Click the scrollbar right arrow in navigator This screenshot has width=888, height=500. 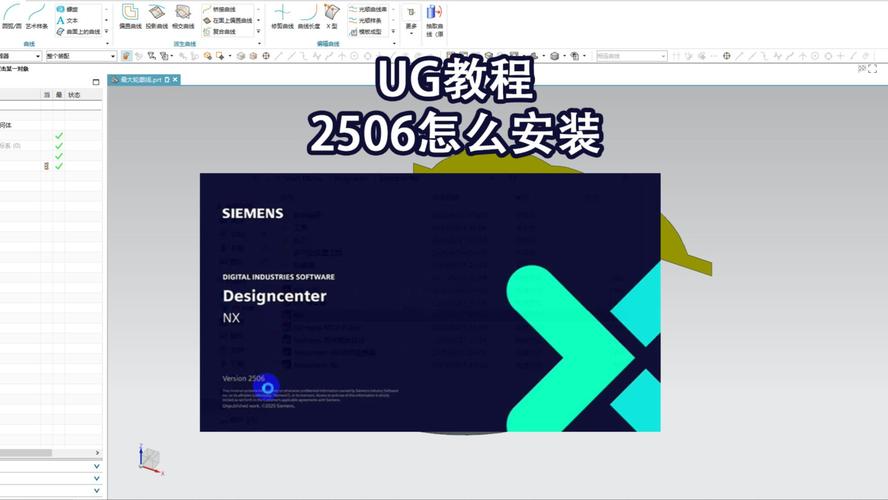tap(97, 453)
